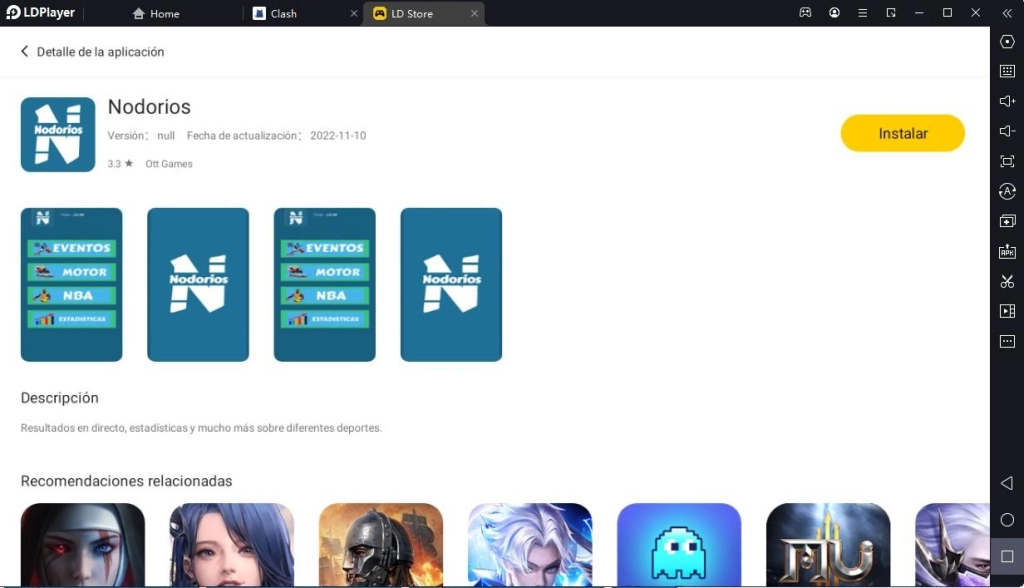Close the LD Store tab
The width and height of the screenshot is (1024, 588).
coord(474,14)
